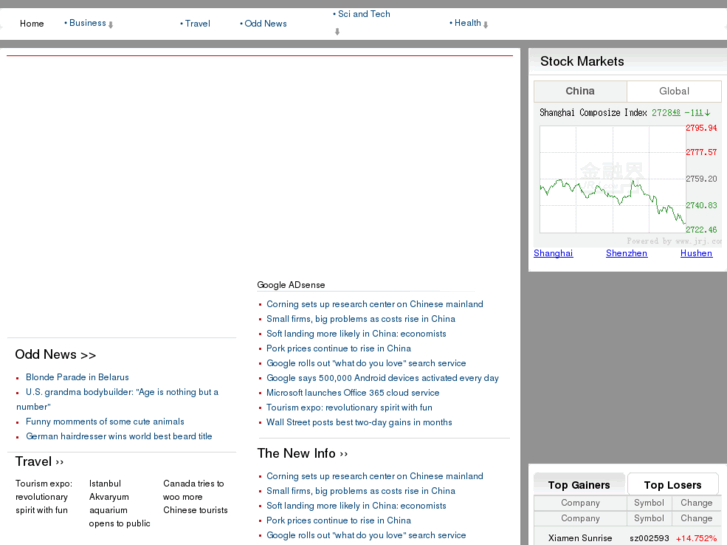The height and width of the screenshot is (545, 727).
Task: Open the Shenzhen index link
Action: [x=626, y=253]
